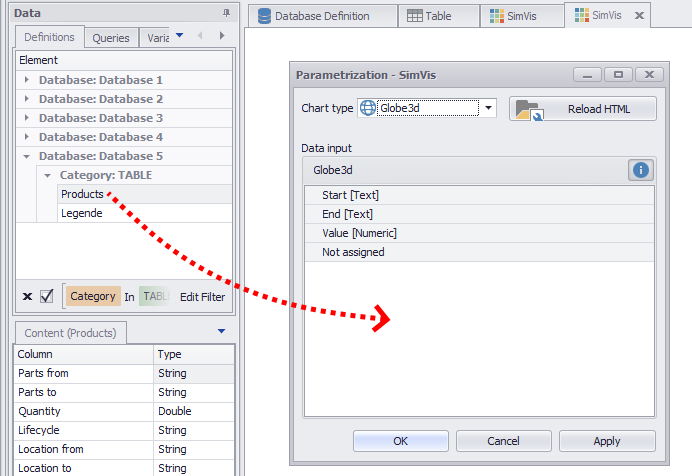Select the Products tree item
Image resolution: width=692 pixels, height=476 pixels.
click(x=82, y=194)
